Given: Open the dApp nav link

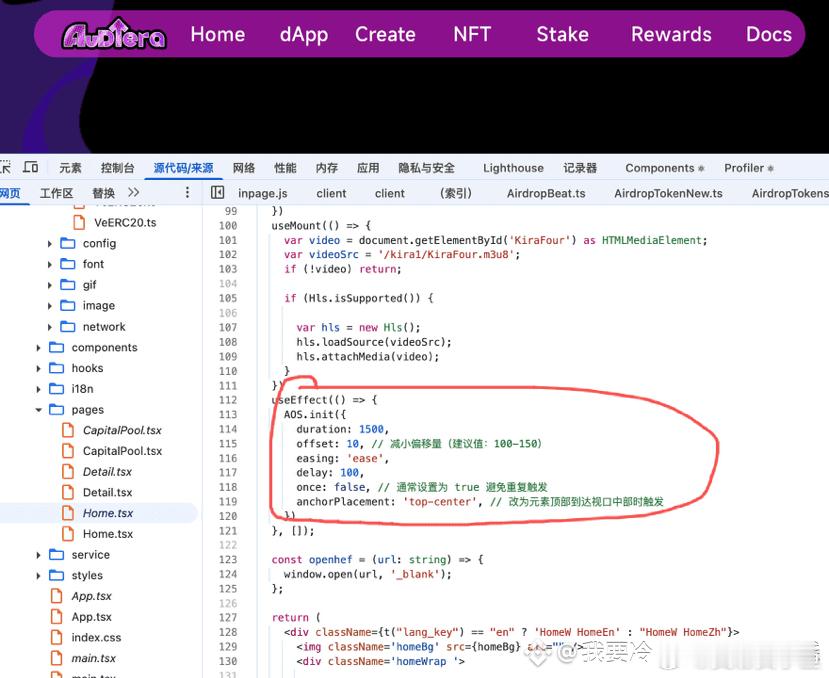Looking at the screenshot, I should tap(304, 35).
